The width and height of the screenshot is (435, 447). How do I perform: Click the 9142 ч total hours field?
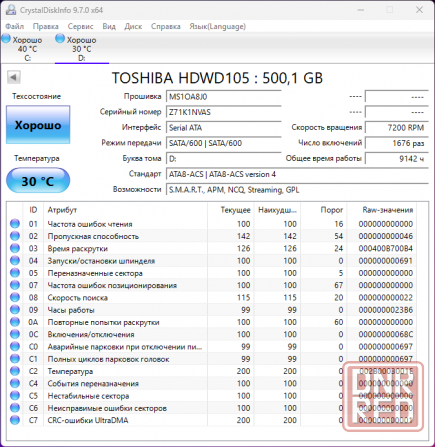tap(396, 159)
